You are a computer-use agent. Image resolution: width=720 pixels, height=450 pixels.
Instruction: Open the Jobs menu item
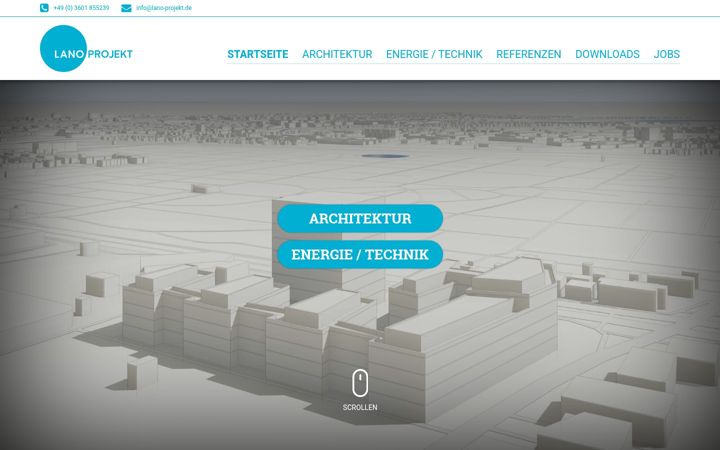pyautogui.click(x=666, y=54)
